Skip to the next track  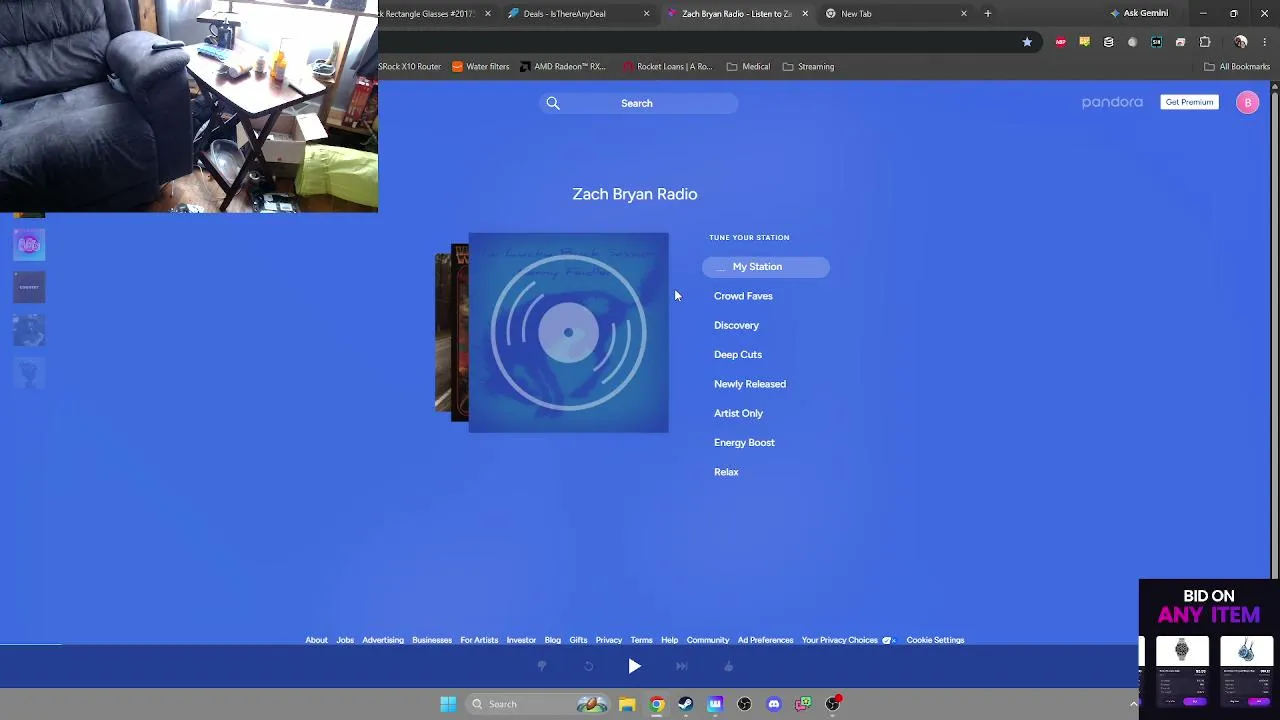point(681,666)
